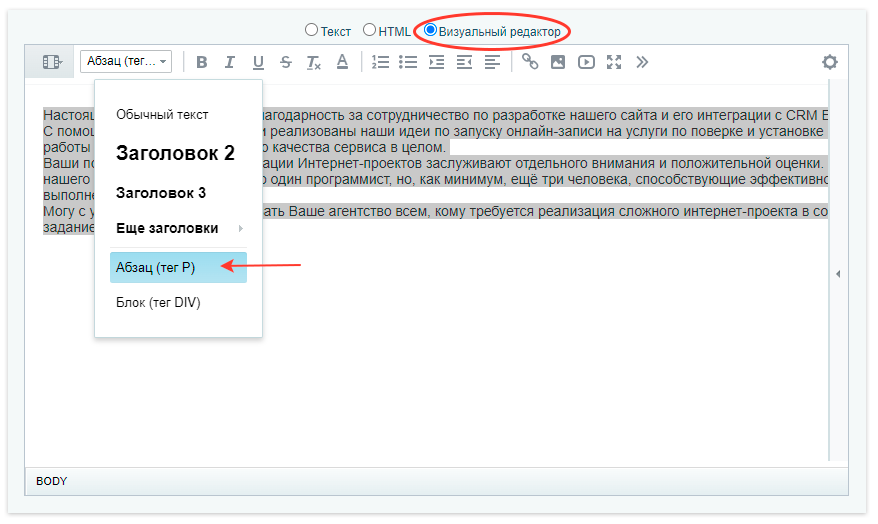Select Визуальный редактор radio option

tap(431, 31)
